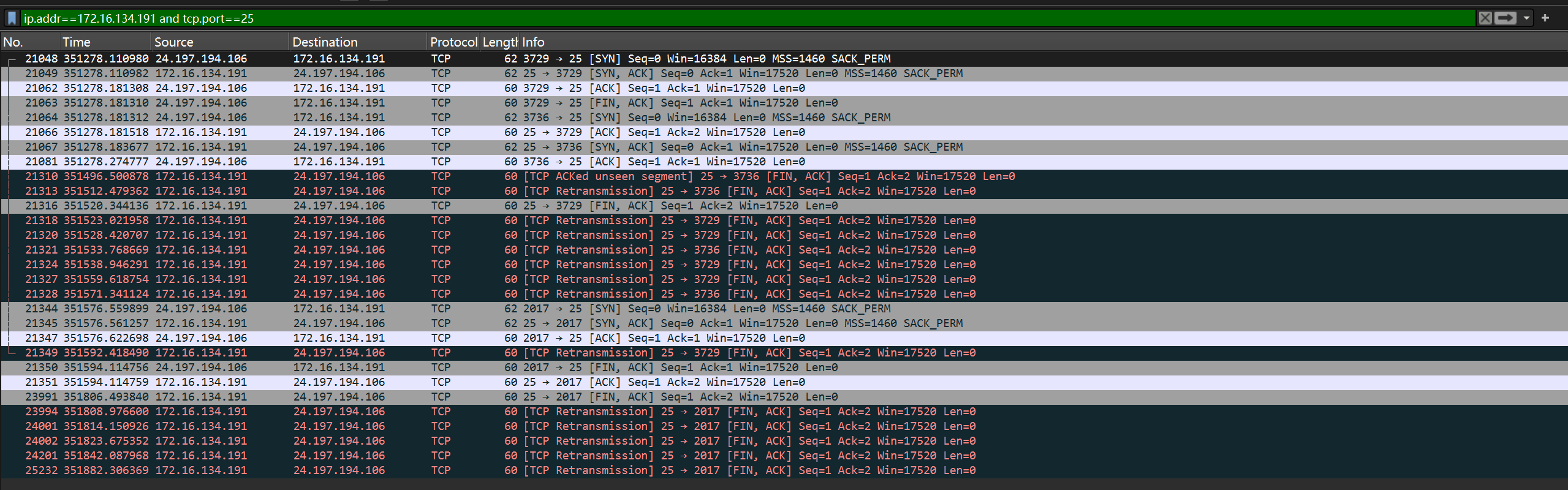Select packet 23994 retransmission row
Viewport: 1568px width, 490px height.
pos(784,412)
